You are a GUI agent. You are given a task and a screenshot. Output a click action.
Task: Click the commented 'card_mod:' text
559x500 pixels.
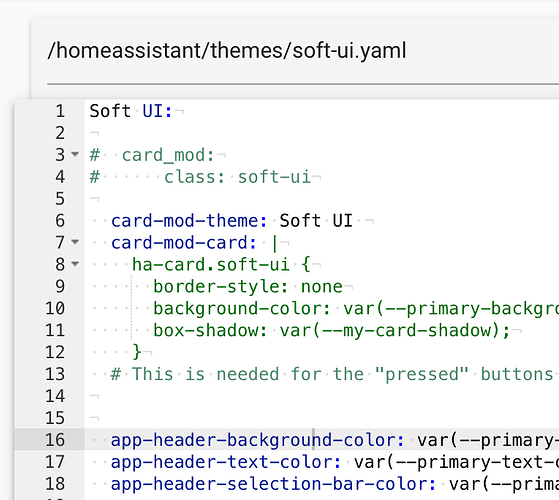[168, 155]
